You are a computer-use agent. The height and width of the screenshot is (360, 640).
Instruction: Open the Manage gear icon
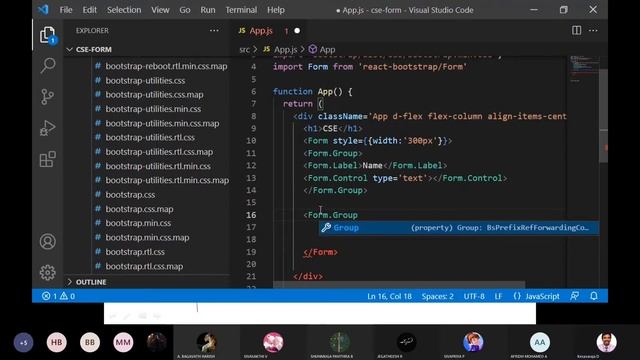[48, 272]
